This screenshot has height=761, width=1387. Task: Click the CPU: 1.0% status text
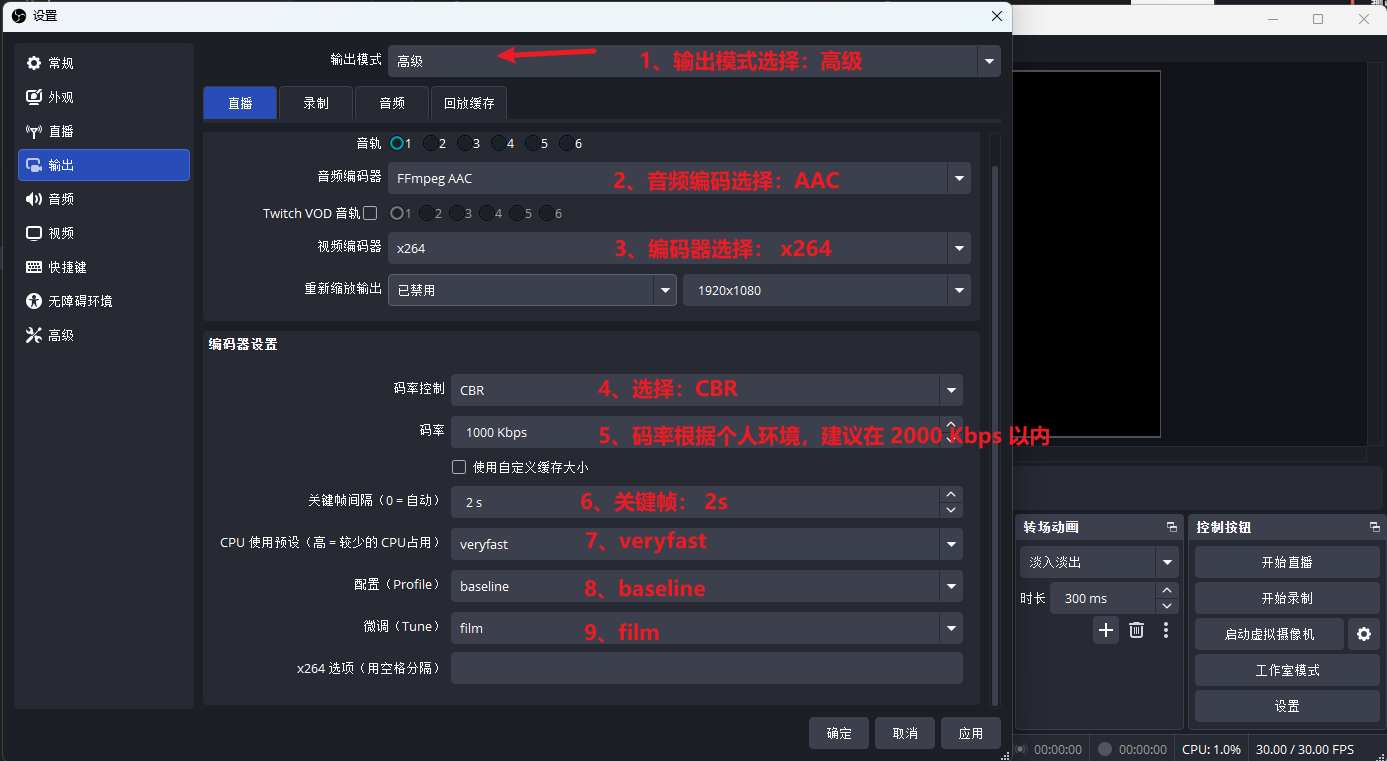pos(1212,749)
